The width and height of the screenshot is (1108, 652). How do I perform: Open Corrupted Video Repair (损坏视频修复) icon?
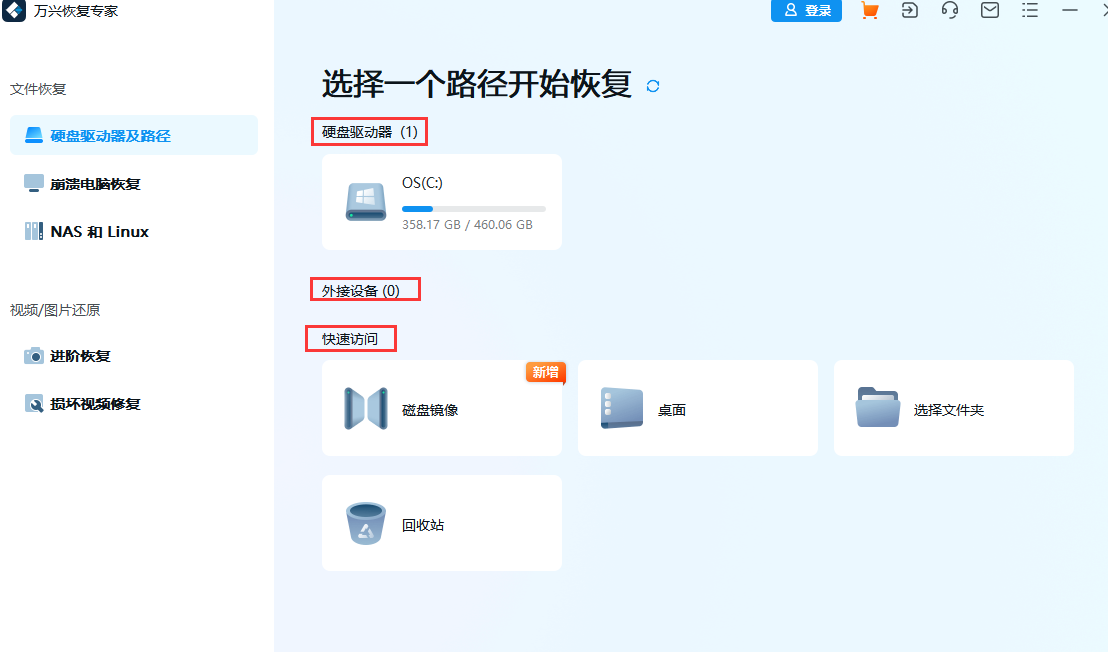pos(31,404)
